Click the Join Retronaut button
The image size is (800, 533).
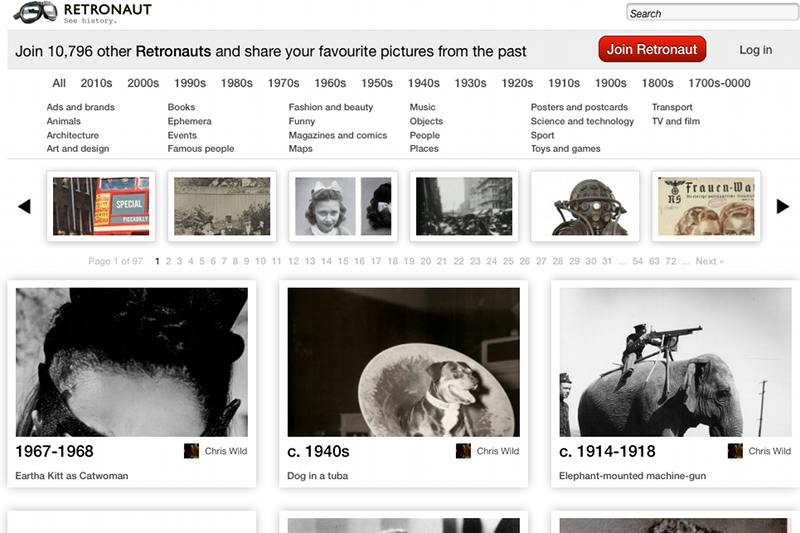[x=652, y=49]
